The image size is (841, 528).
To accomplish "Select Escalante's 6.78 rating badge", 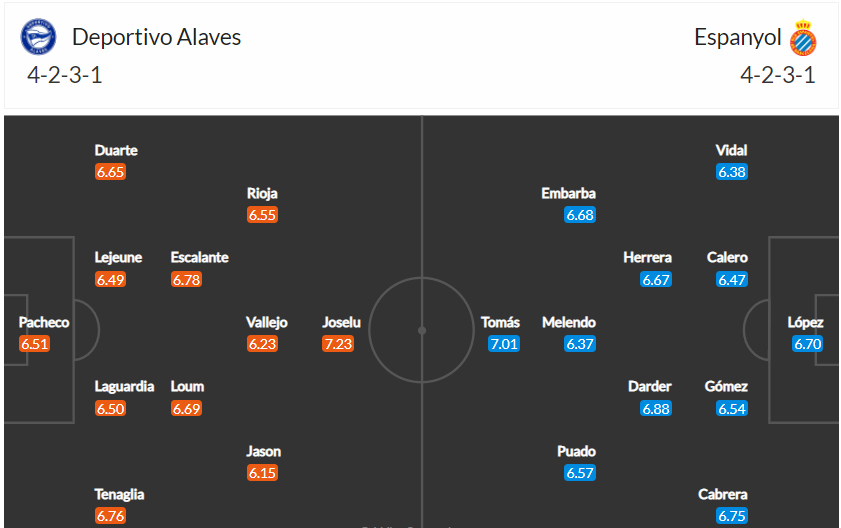I will point(186,279).
